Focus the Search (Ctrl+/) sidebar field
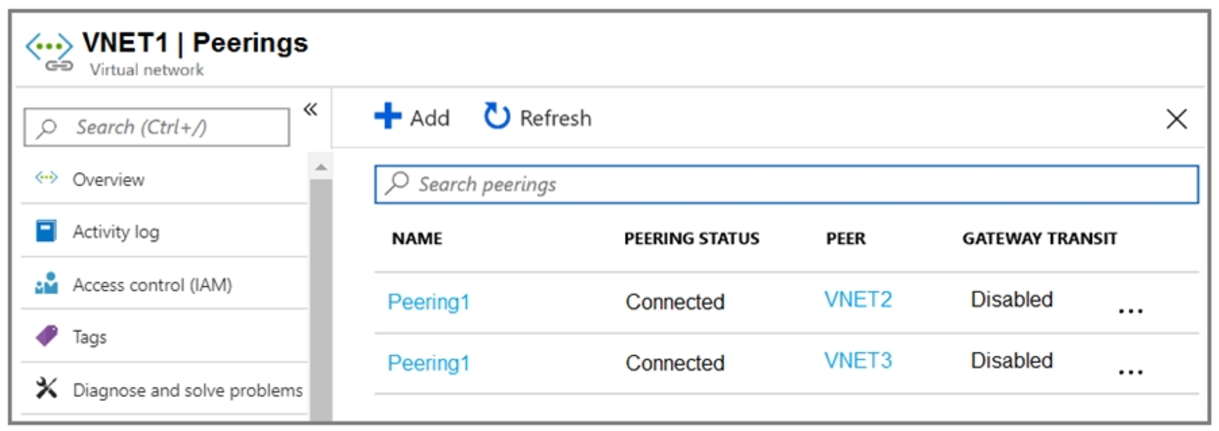This screenshot has height=431, width=1219. (x=156, y=127)
